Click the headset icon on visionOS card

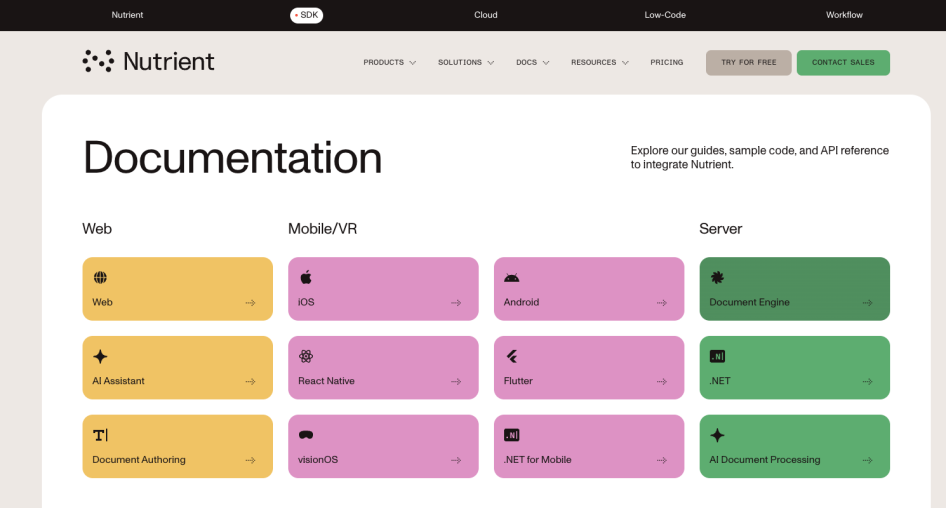click(306, 435)
